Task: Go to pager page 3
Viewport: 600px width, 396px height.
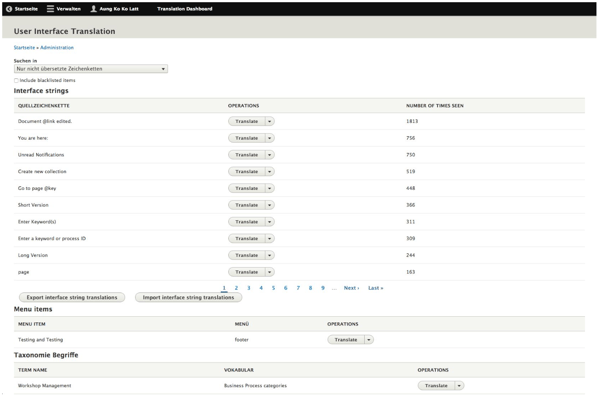Action: 249,288
